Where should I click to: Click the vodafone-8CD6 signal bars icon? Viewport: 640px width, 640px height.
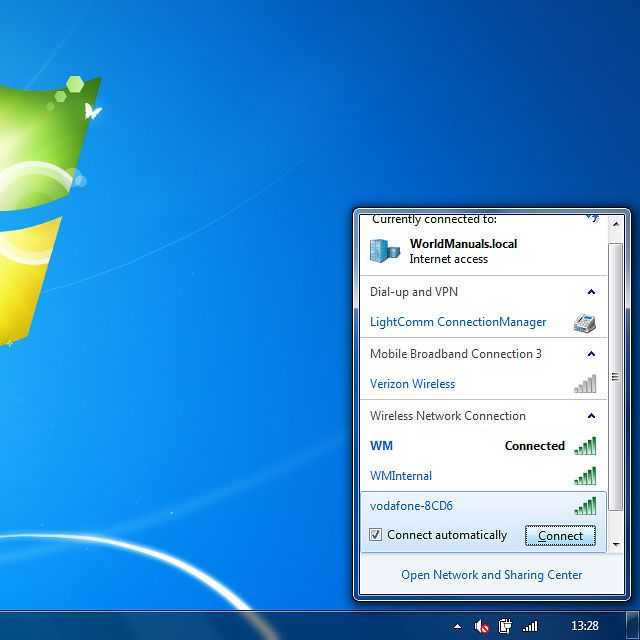585,506
